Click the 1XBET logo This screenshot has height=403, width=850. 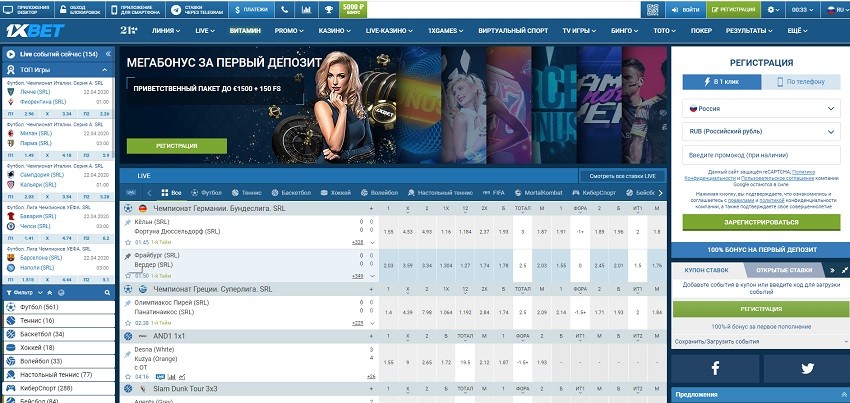coord(35,31)
